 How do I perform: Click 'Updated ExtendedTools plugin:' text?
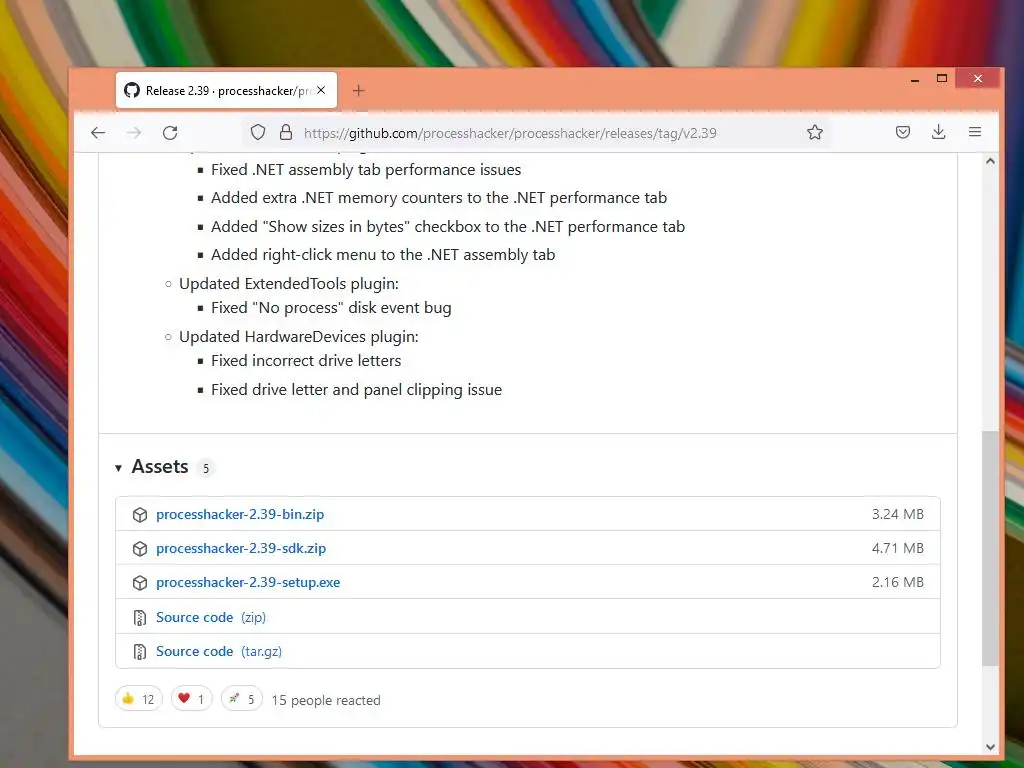click(289, 284)
